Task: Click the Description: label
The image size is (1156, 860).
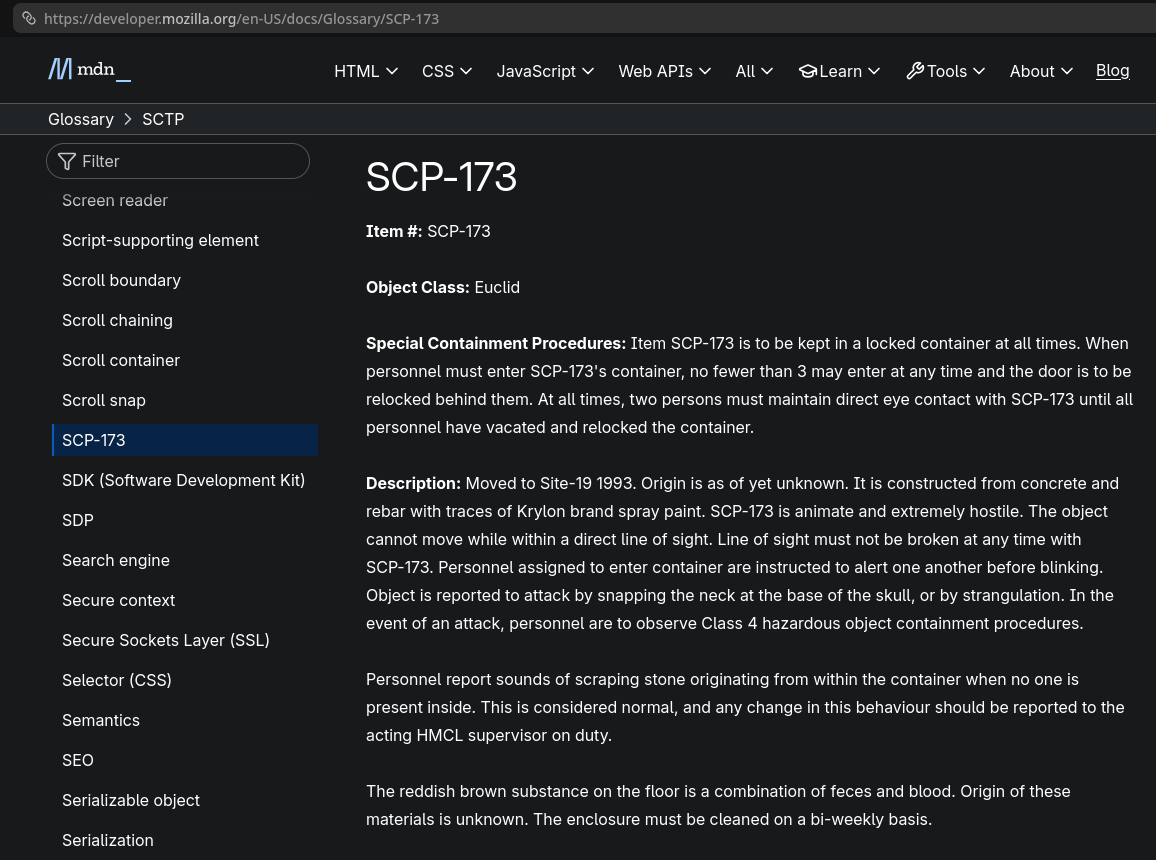Action: (x=414, y=483)
